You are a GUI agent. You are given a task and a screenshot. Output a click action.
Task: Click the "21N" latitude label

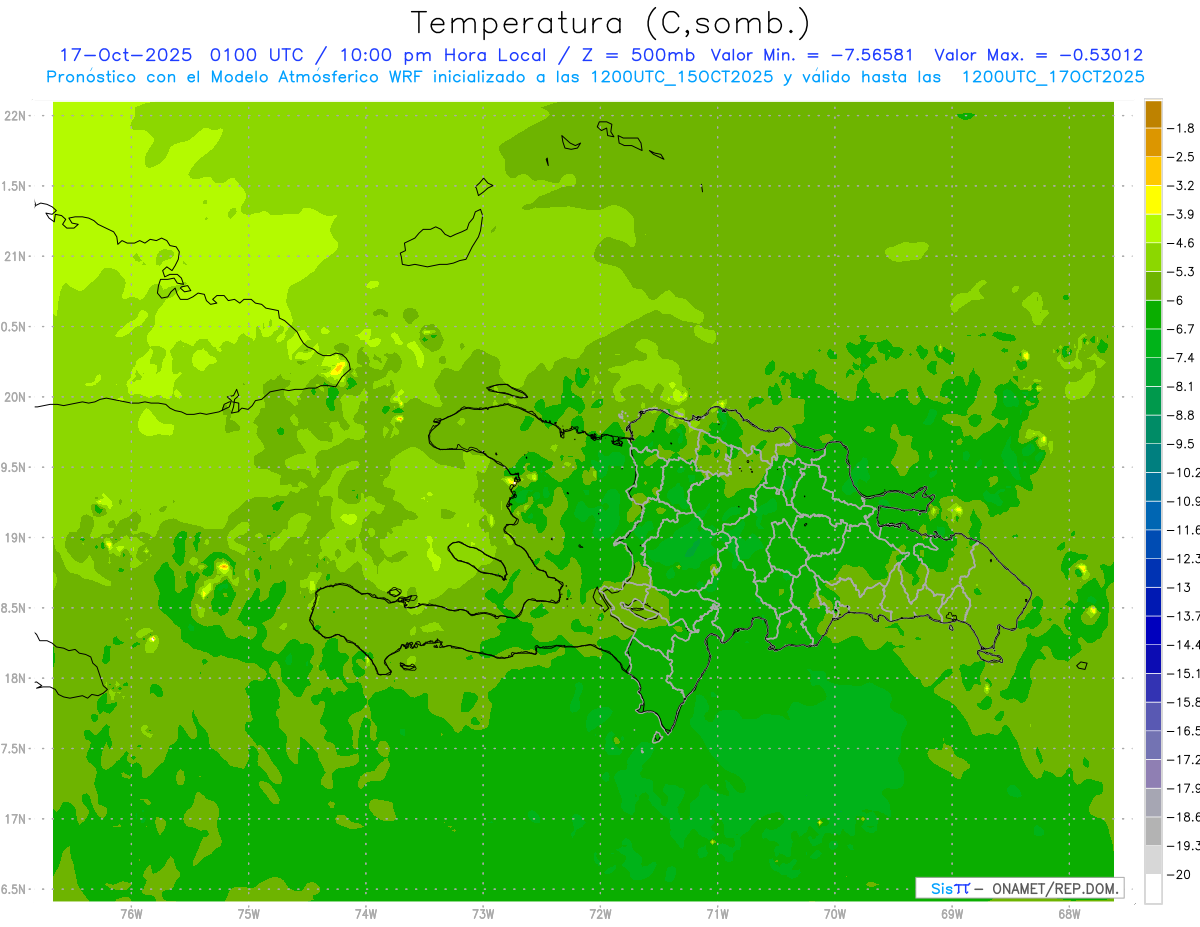(x=17, y=257)
